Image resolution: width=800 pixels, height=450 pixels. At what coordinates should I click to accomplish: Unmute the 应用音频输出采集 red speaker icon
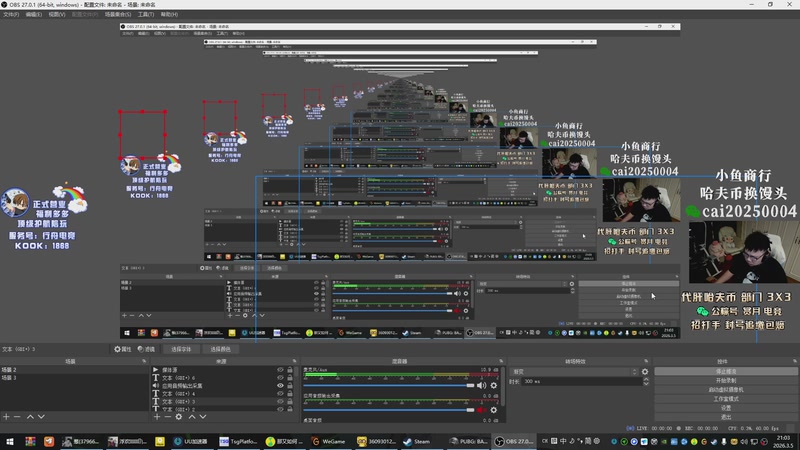481,410
